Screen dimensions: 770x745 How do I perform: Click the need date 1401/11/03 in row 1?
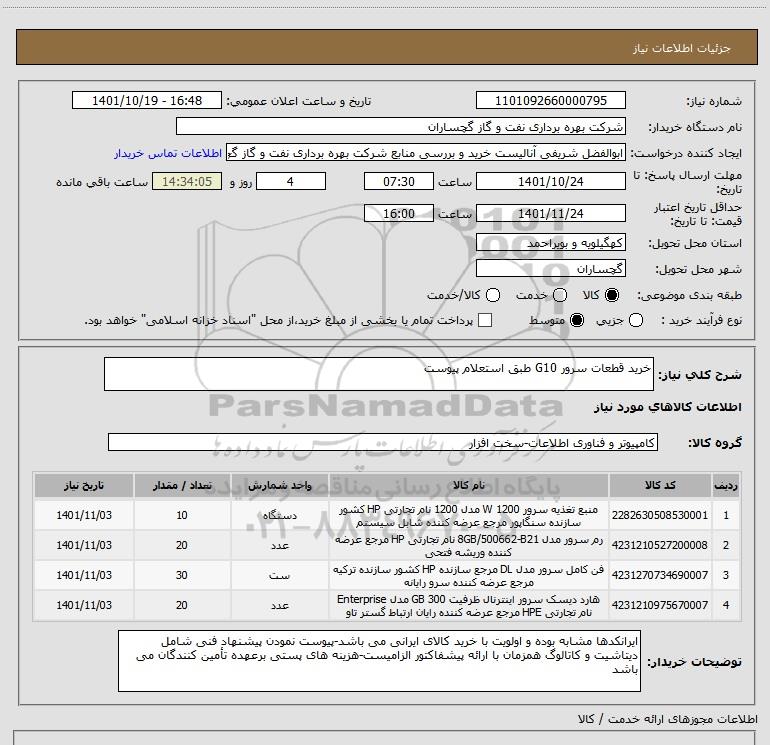[84, 515]
